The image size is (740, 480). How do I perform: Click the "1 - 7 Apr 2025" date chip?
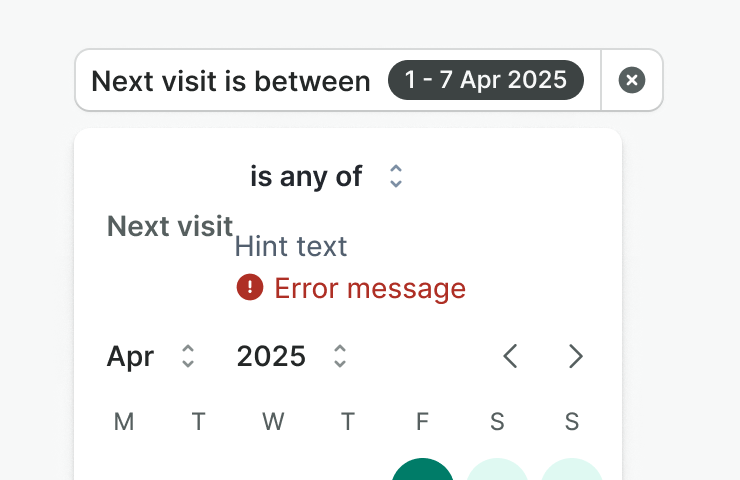point(486,80)
